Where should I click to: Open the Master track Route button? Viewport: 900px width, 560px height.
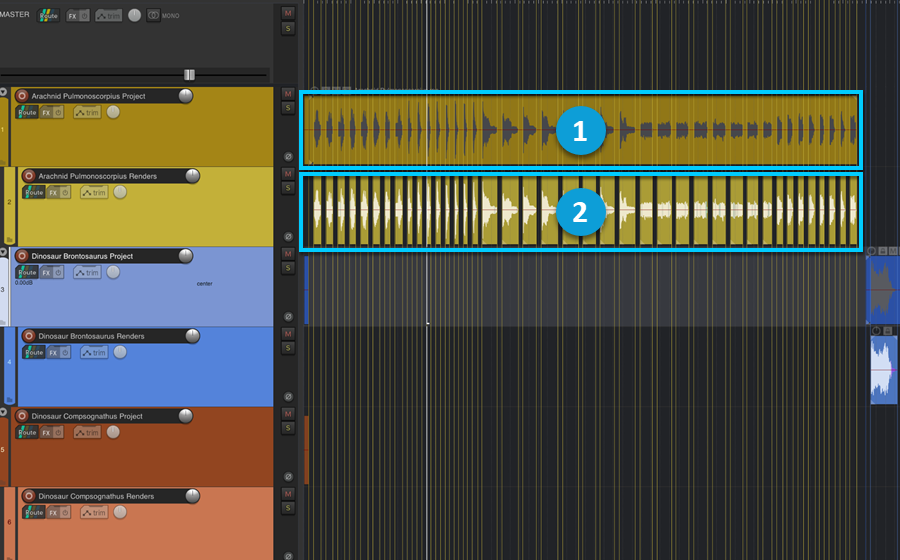(48, 15)
